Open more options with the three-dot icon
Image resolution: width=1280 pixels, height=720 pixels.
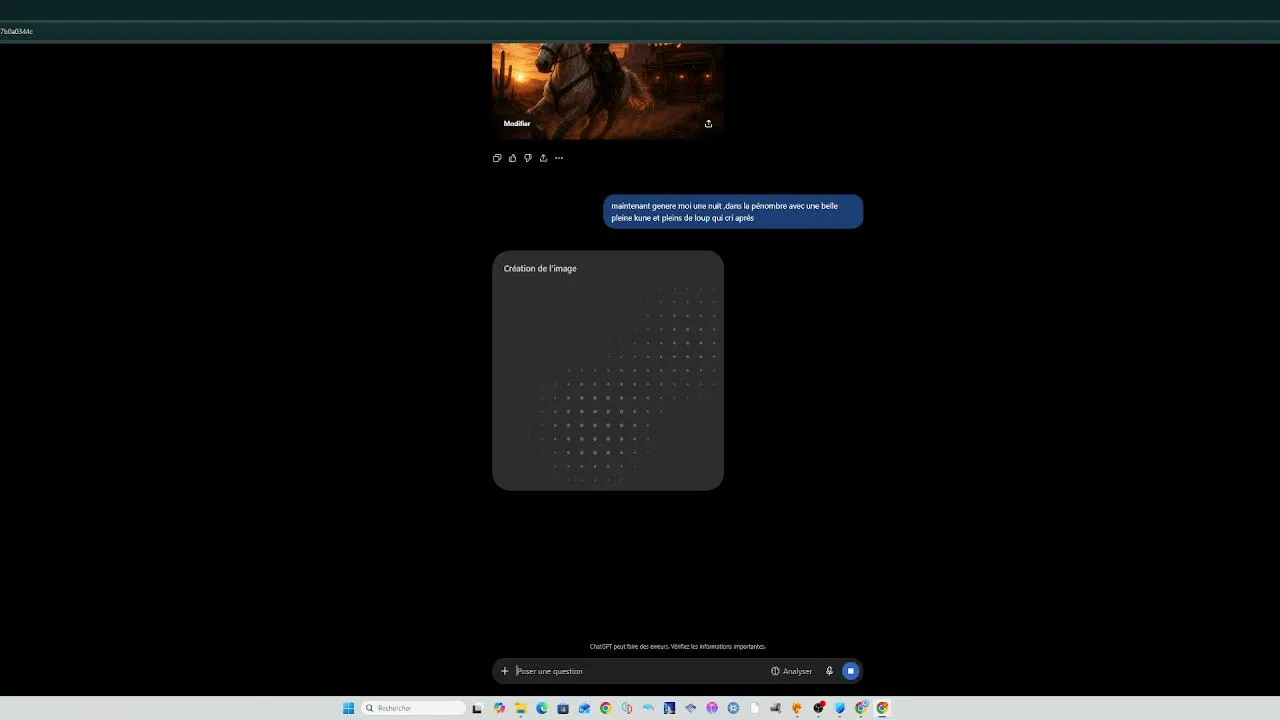coord(559,158)
